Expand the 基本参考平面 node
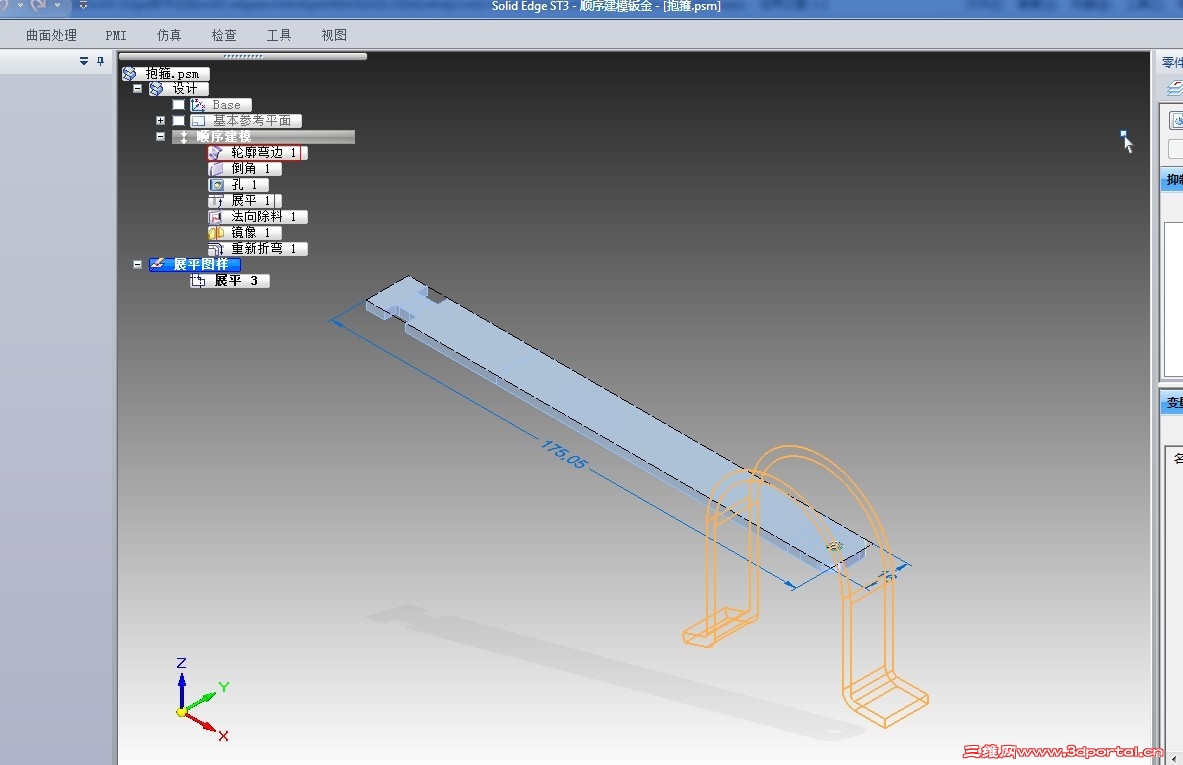 click(x=160, y=121)
